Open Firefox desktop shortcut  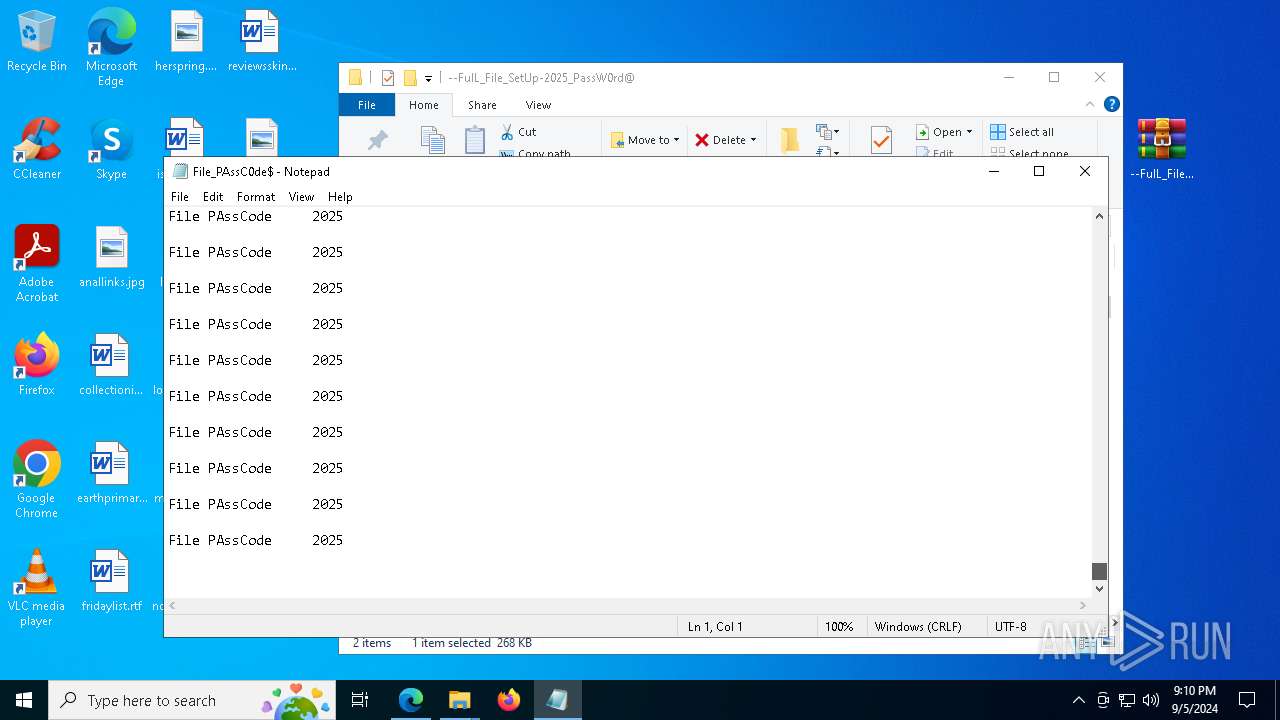click(x=37, y=366)
